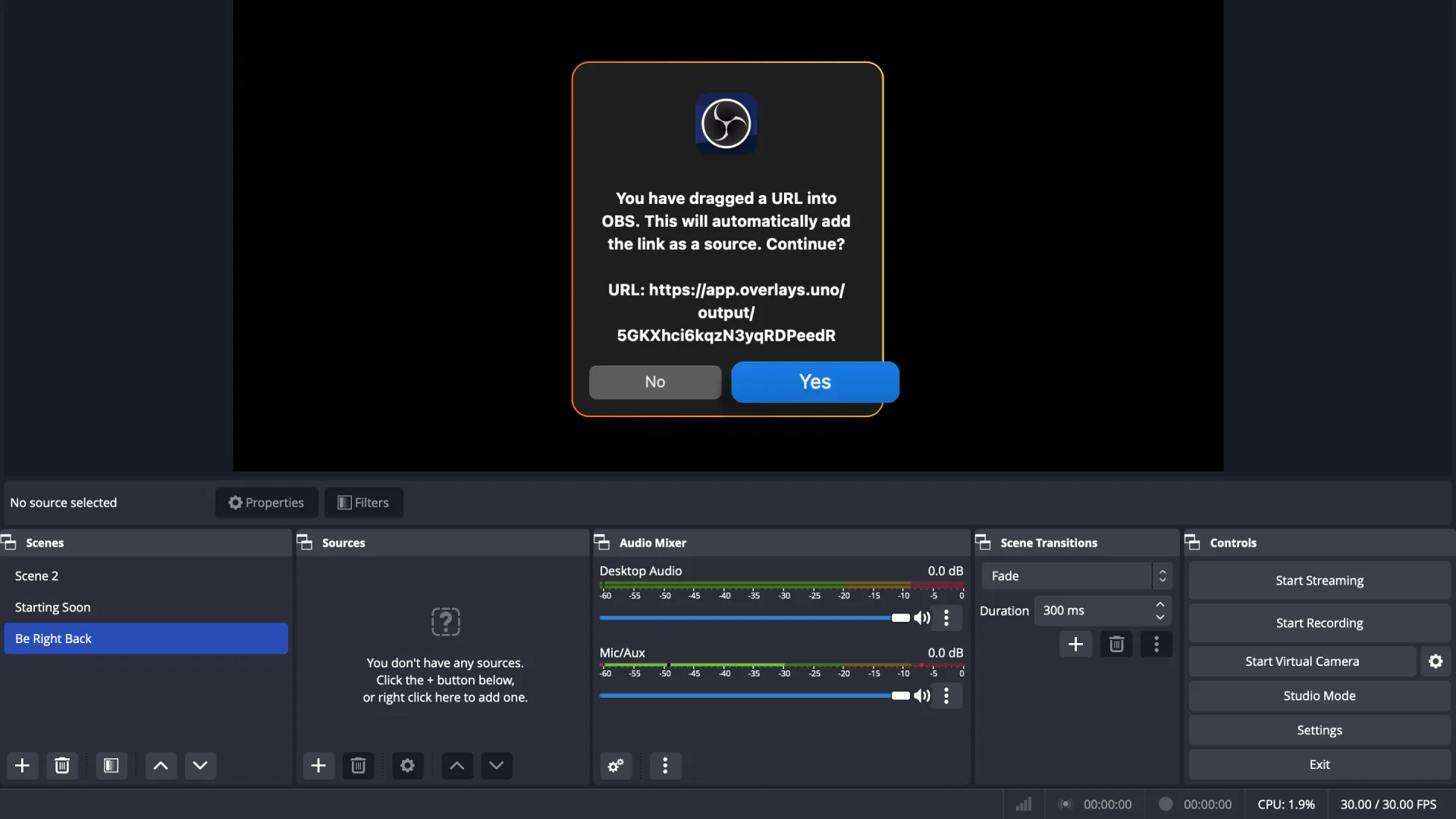Add a source with the plus icon
The height and width of the screenshot is (819, 1456).
pos(318,765)
